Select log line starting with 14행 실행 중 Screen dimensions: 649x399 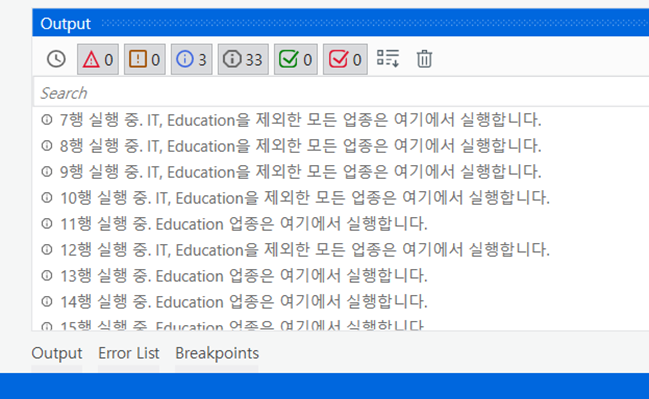(244, 302)
